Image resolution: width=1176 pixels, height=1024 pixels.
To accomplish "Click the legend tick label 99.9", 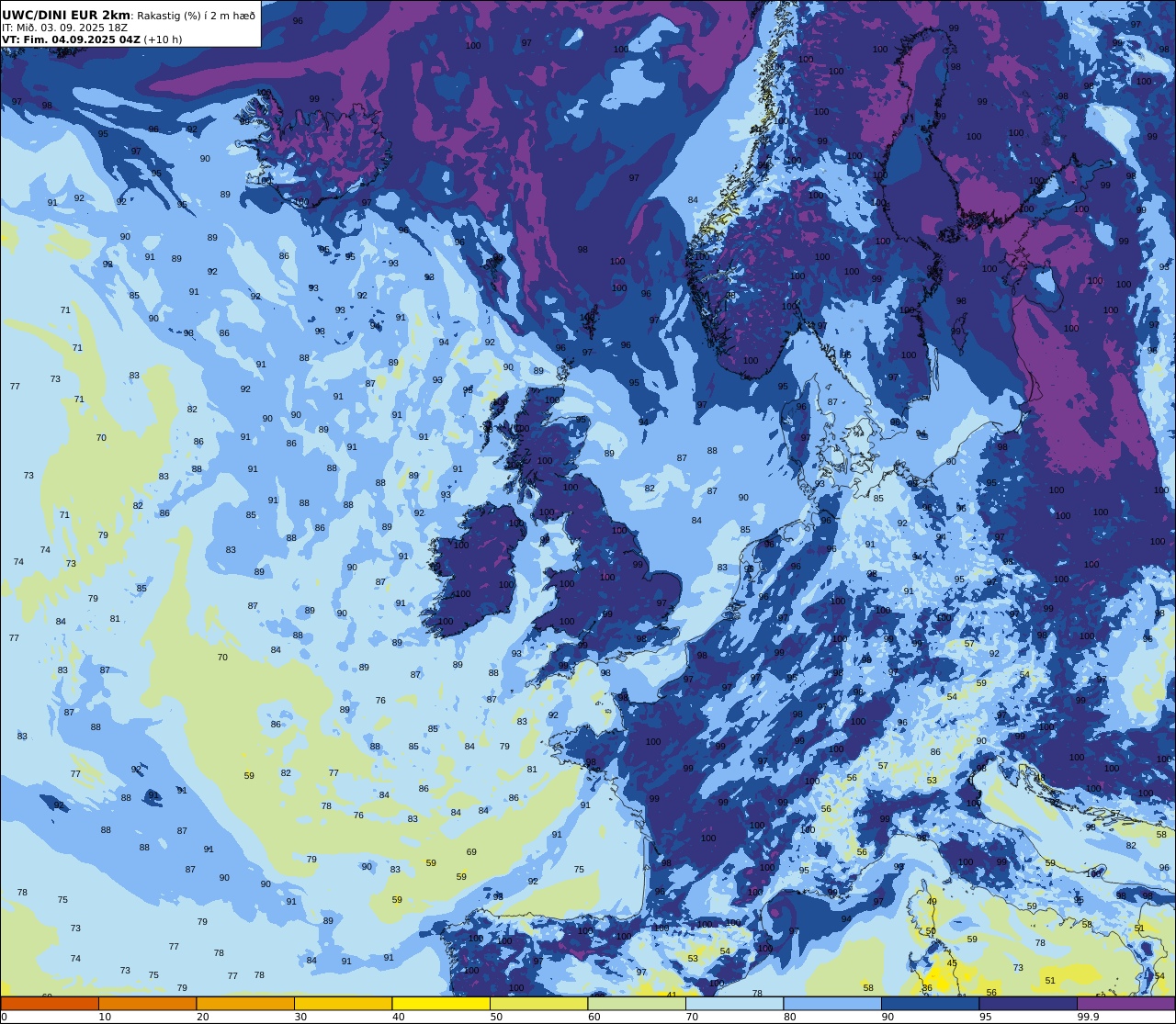I will point(1087,1017).
